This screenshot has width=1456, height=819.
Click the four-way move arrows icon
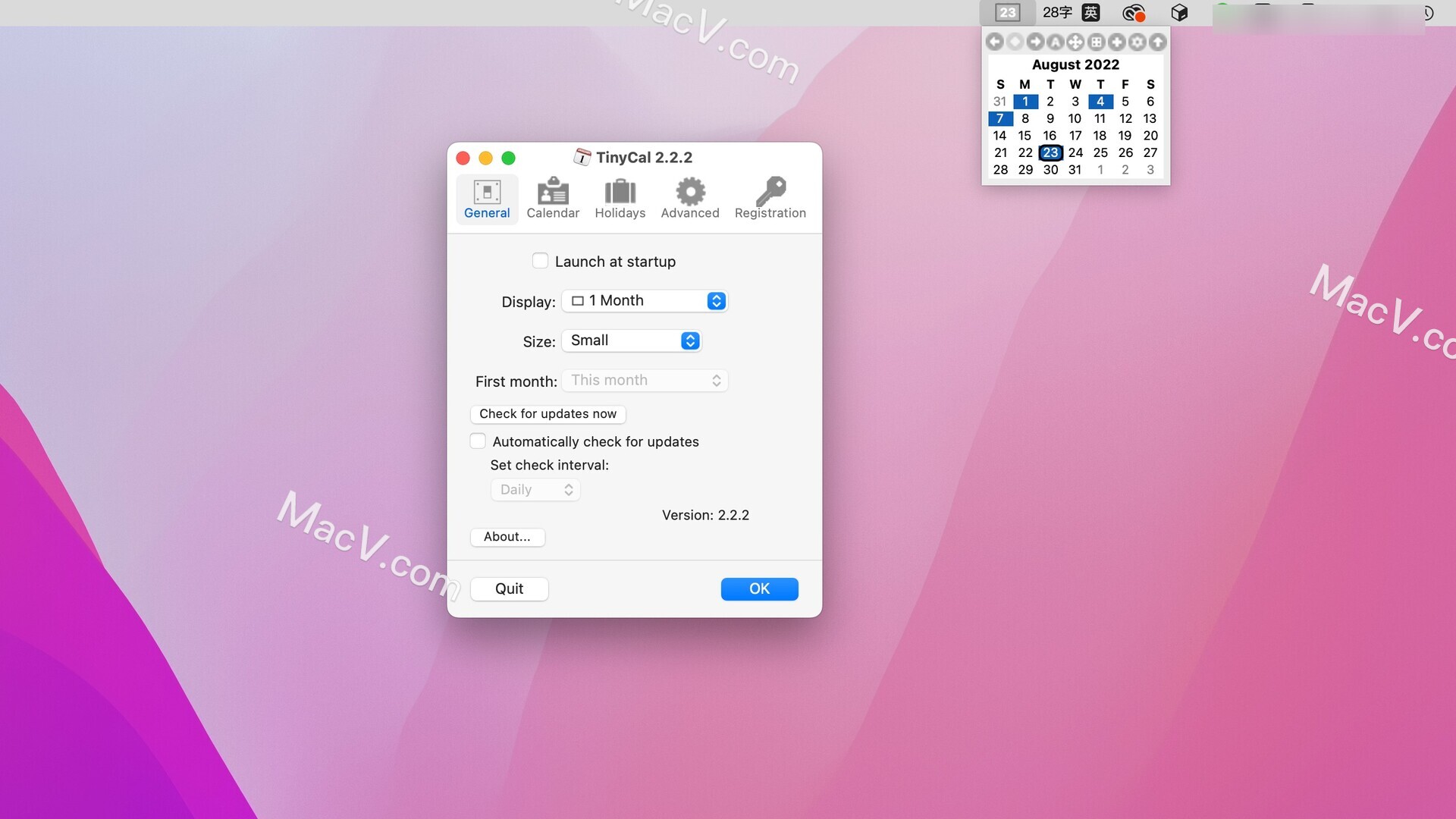click(1075, 42)
